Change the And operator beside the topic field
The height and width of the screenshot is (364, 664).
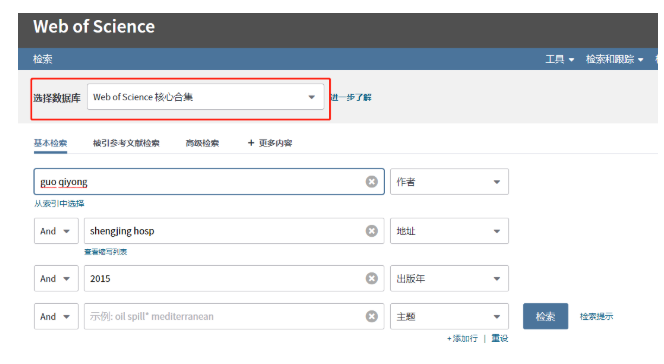[56, 316]
